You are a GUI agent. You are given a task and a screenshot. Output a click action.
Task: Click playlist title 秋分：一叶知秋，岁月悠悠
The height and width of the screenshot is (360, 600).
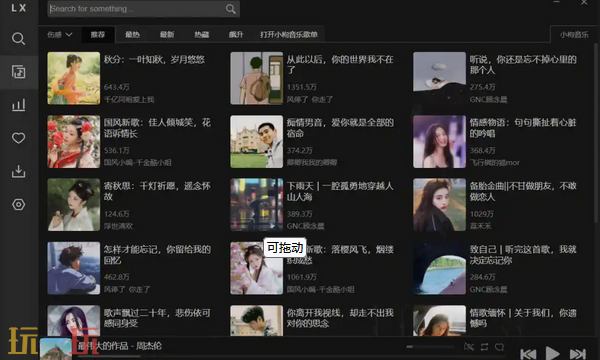point(154,60)
